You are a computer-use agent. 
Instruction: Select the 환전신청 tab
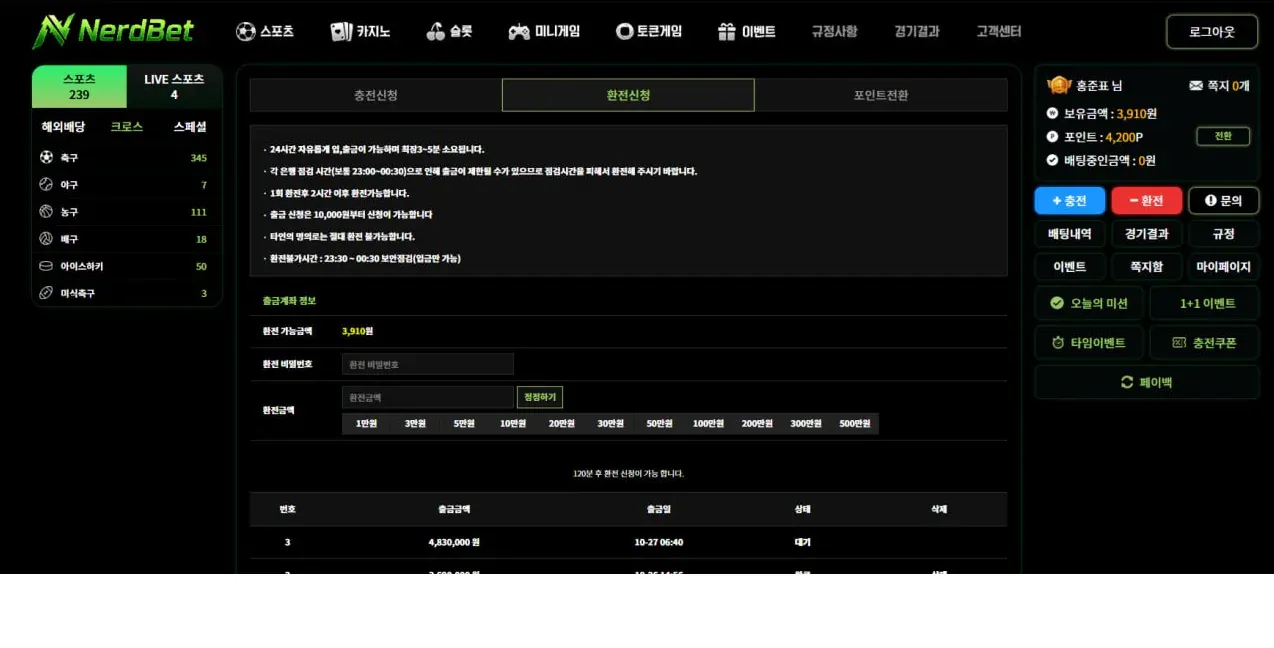coord(628,95)
